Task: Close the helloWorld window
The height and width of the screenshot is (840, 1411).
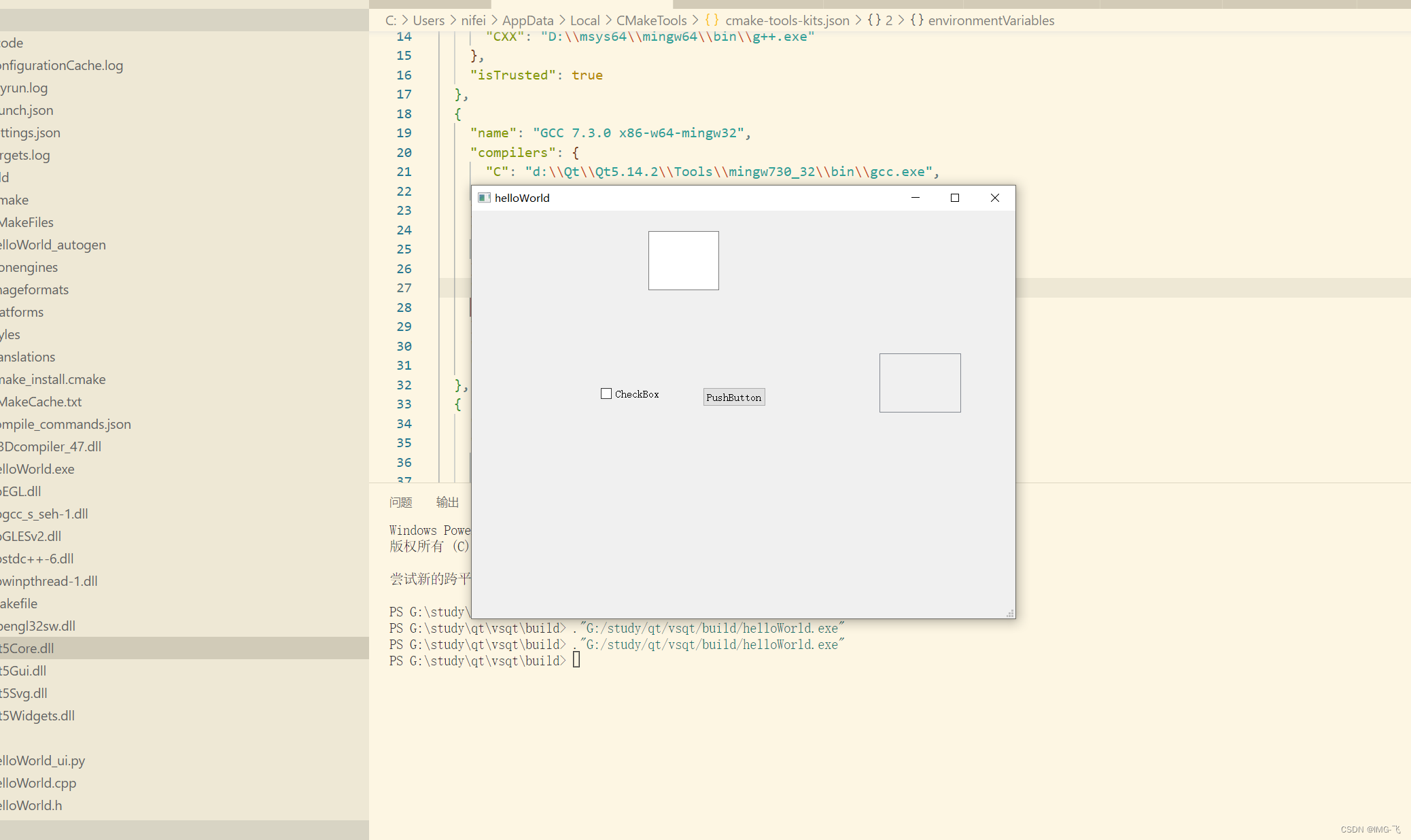Action: click(995, 198)
